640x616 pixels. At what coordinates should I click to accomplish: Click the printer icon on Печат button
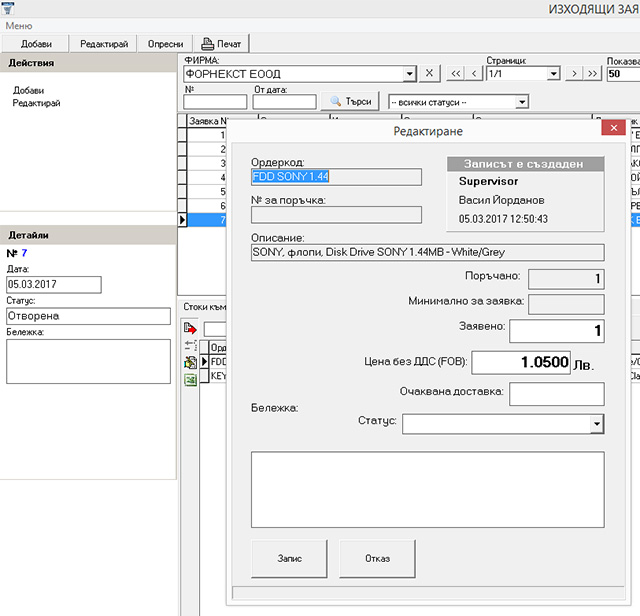click(x=208, y=44)
